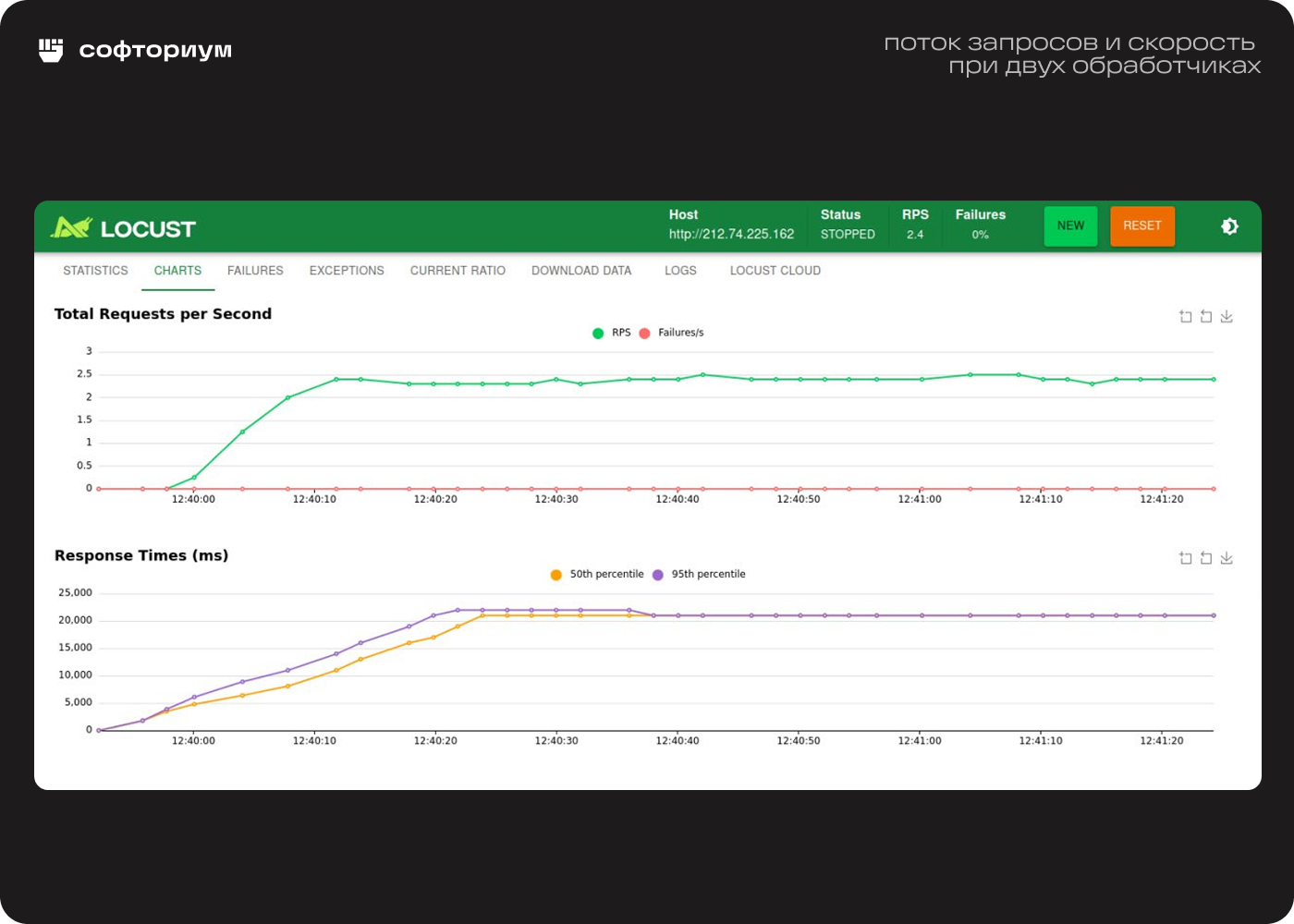
Task: Switch to the Statistics tab
Action: pos(95,271)
